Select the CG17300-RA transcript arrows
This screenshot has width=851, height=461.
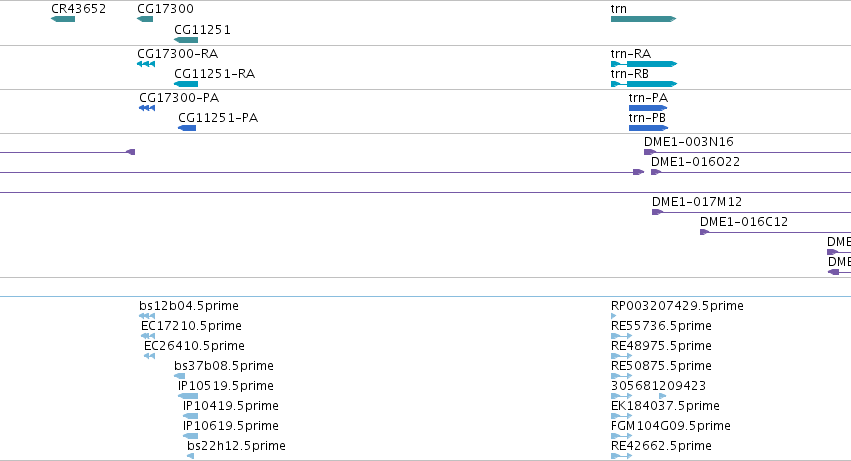(146, 64)
